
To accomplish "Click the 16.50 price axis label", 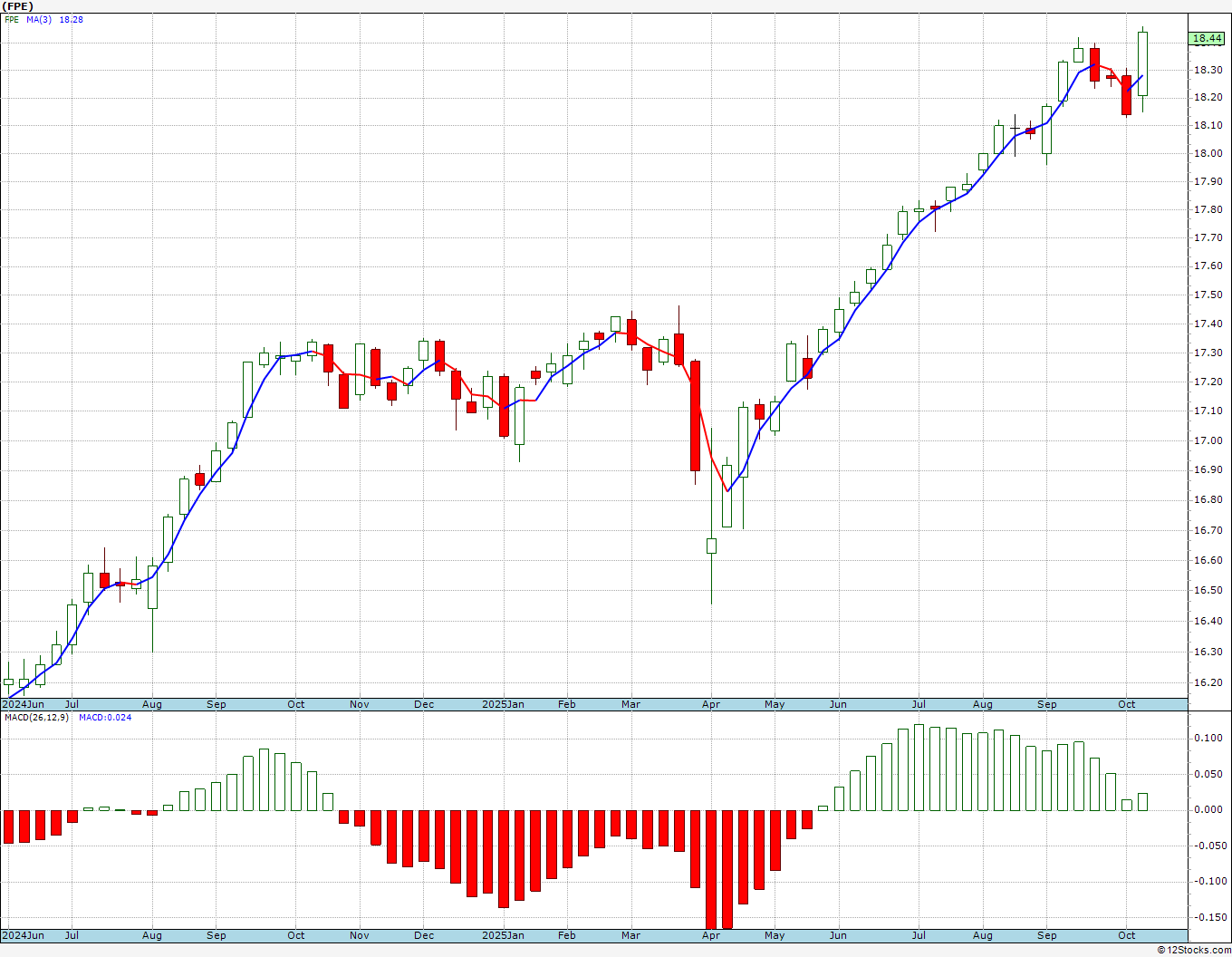I will click(x=1207, y=590).
